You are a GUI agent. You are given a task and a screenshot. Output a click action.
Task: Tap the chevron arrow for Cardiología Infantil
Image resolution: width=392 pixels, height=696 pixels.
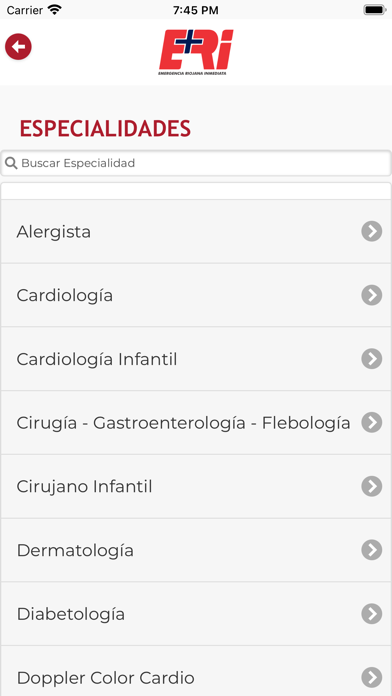[372, 359]
